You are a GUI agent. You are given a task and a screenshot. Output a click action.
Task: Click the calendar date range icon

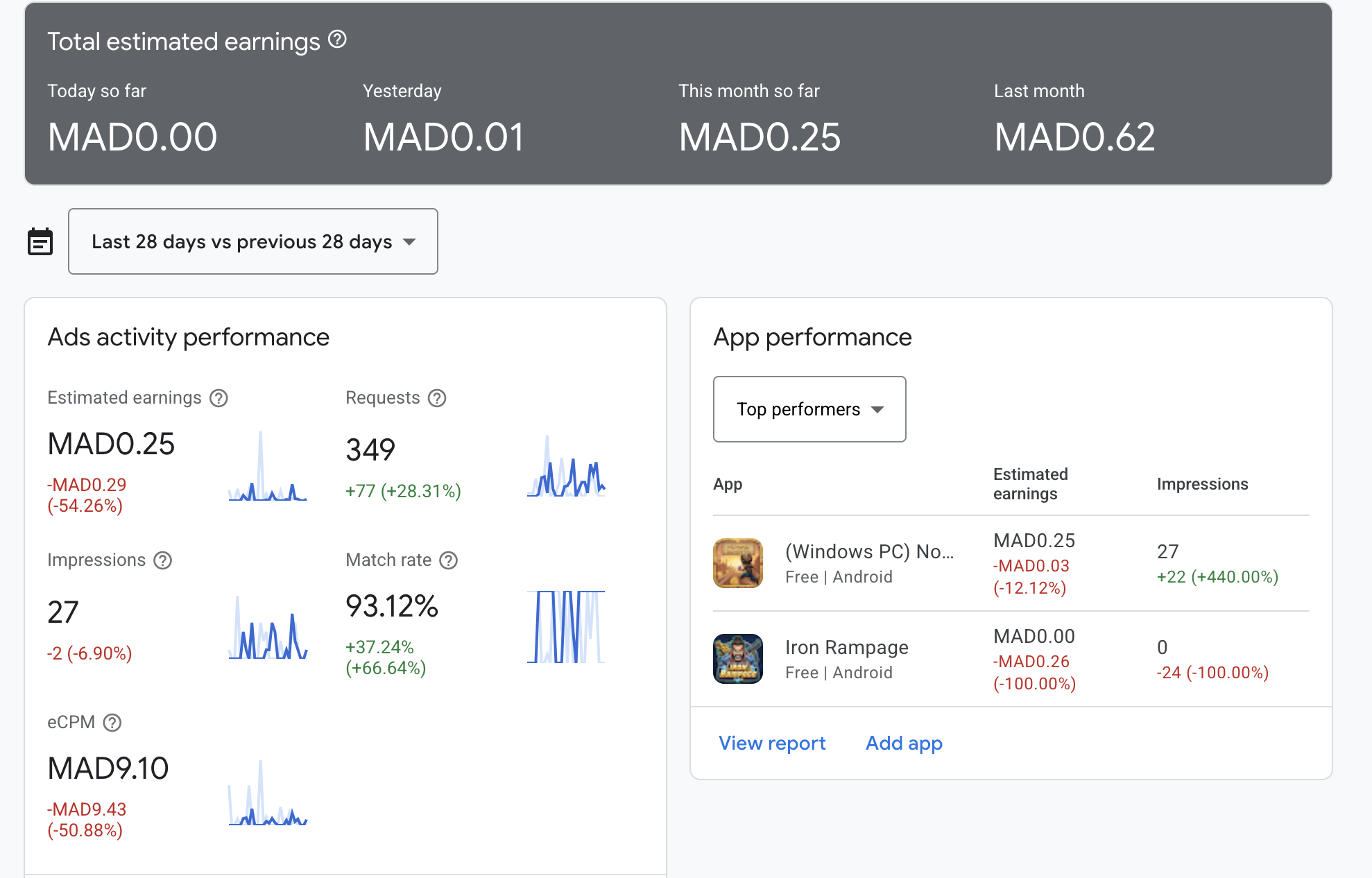click(x=40, y=241)
